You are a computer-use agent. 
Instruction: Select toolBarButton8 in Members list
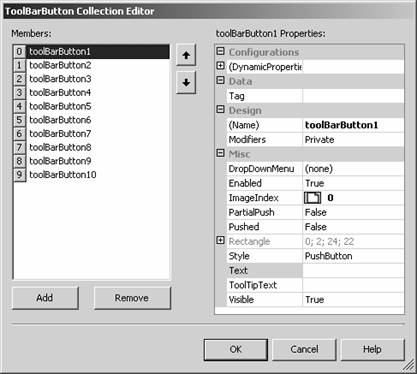[x=98, y=147]
